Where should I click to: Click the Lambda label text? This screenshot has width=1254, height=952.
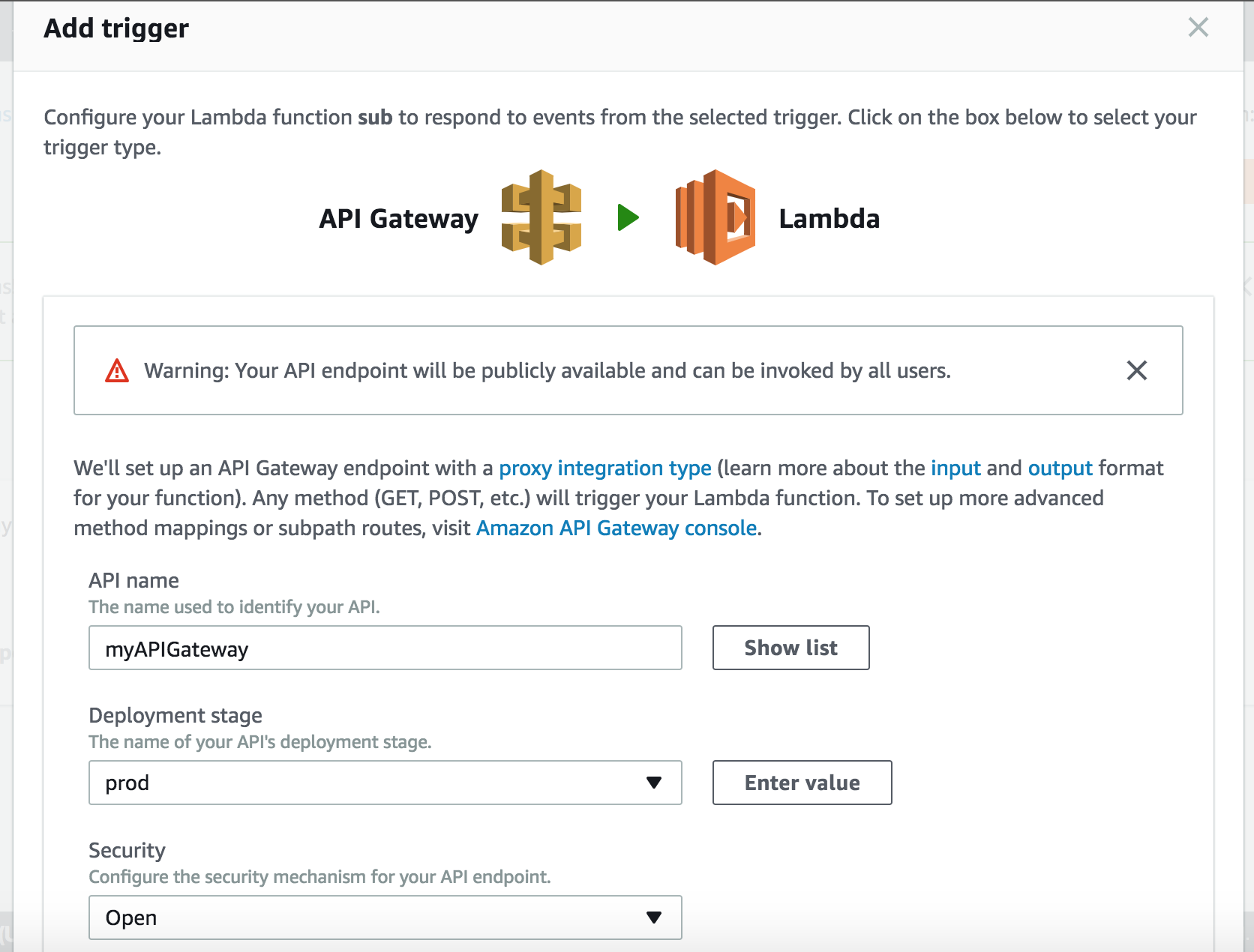[x=829, y=219]
